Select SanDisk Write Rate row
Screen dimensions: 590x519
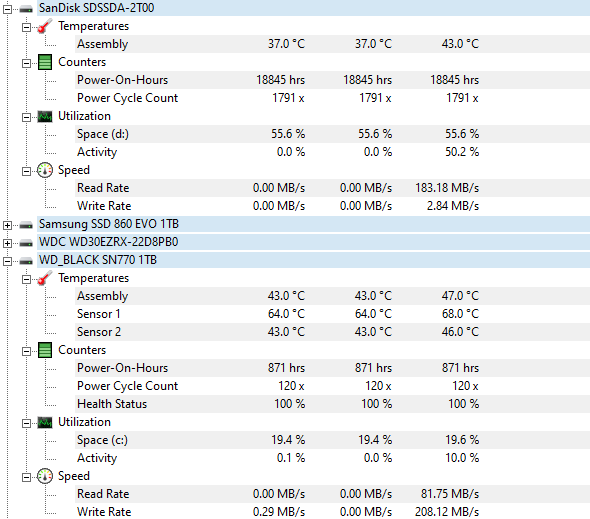click(332, 206)
